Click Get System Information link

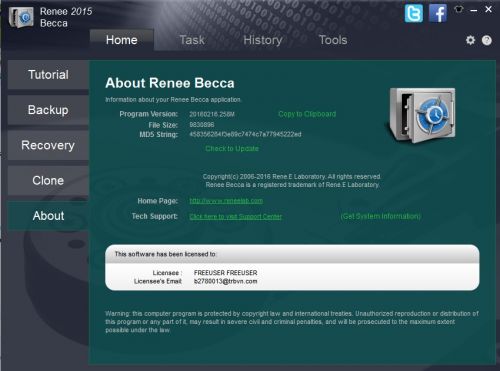[381, 216]
